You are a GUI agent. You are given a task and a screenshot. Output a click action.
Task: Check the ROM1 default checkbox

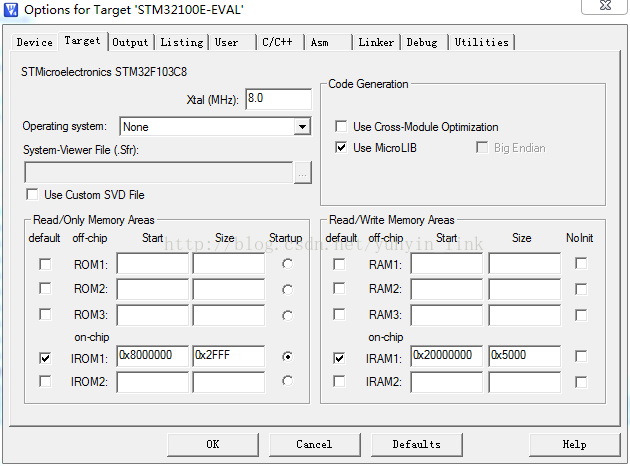pyautogui.click(x=45, y=264)
